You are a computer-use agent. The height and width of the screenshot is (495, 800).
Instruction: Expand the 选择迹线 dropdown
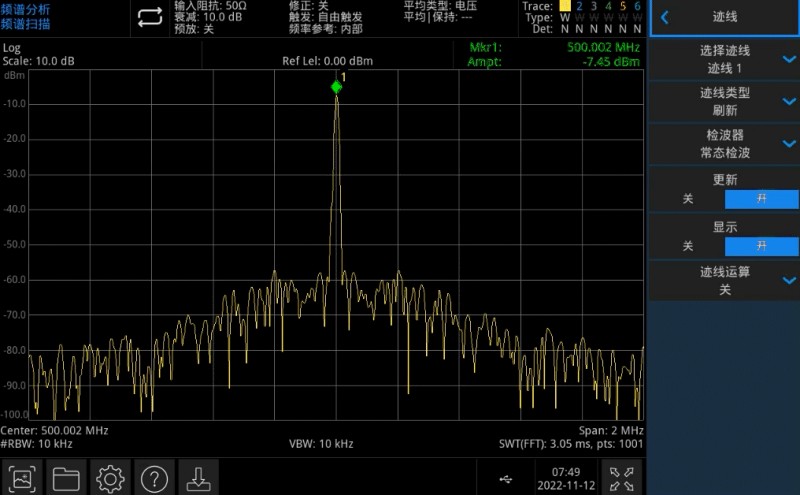click(789, 60)
